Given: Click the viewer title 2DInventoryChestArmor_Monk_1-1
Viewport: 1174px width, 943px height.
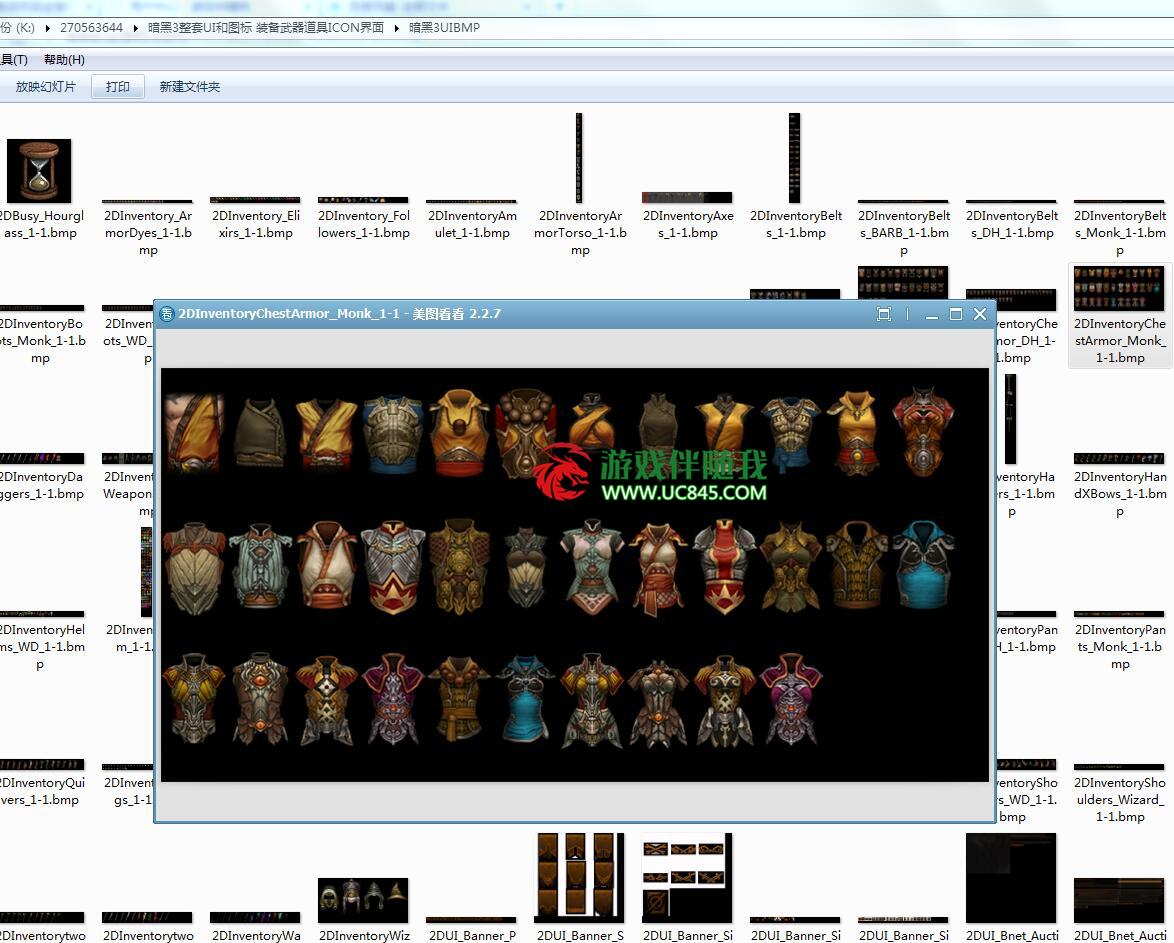Looking at the screenshot, I should click(289, 314).
